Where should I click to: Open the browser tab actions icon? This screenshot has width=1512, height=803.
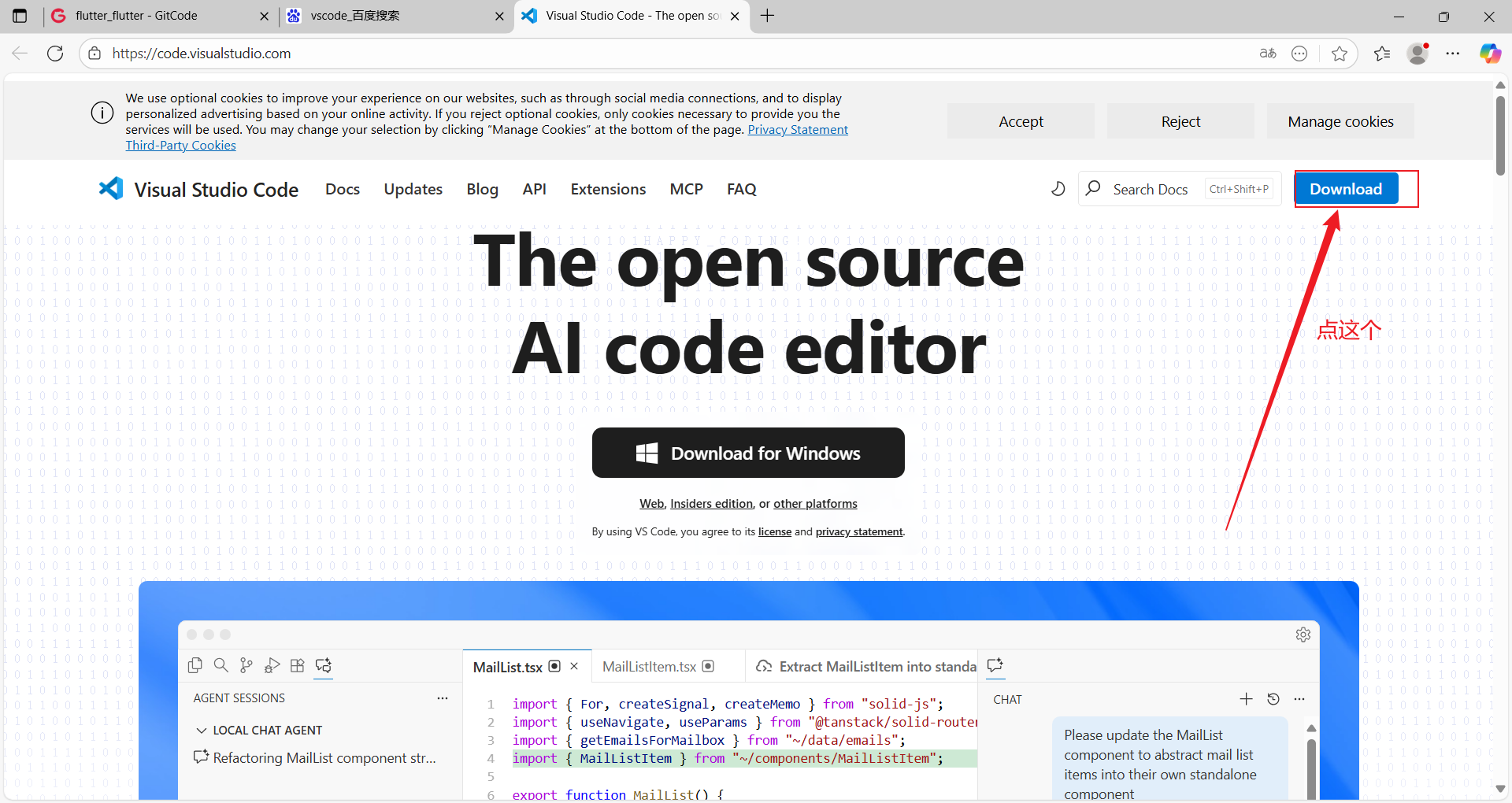pos(20,16)
